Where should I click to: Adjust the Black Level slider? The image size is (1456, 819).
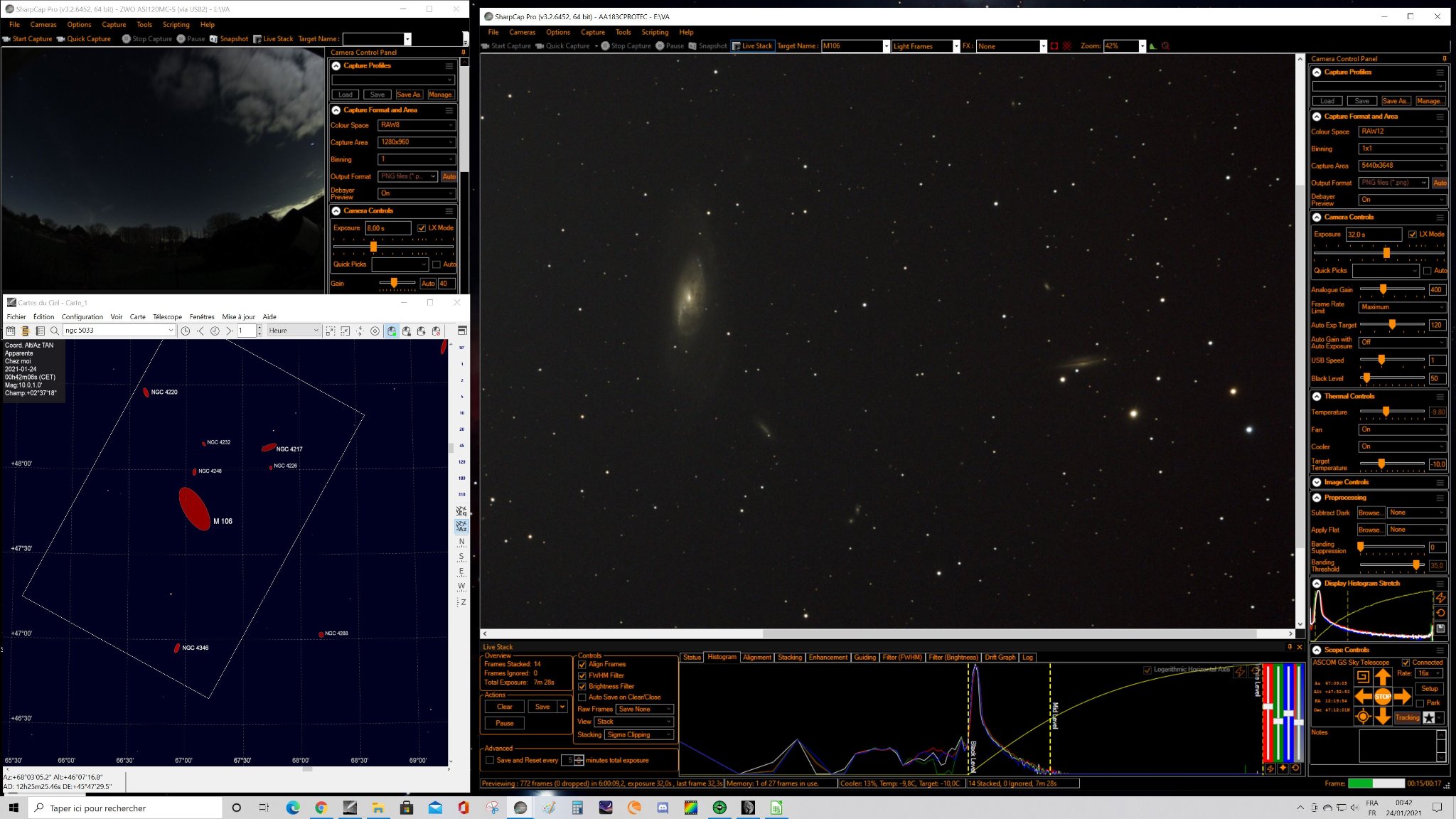coord(1366,378)
